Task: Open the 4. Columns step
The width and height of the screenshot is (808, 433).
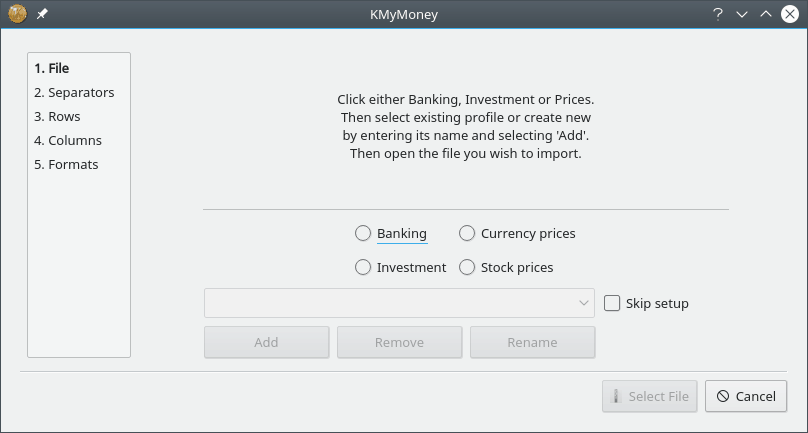Action: [x=68, y=141]
